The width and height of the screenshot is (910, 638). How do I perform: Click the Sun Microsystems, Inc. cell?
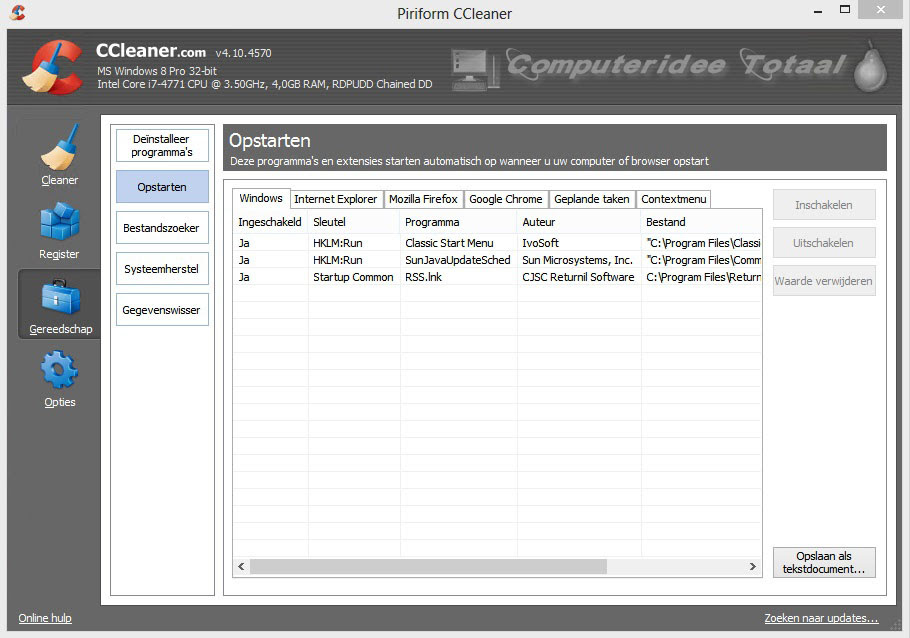[577, 260]
